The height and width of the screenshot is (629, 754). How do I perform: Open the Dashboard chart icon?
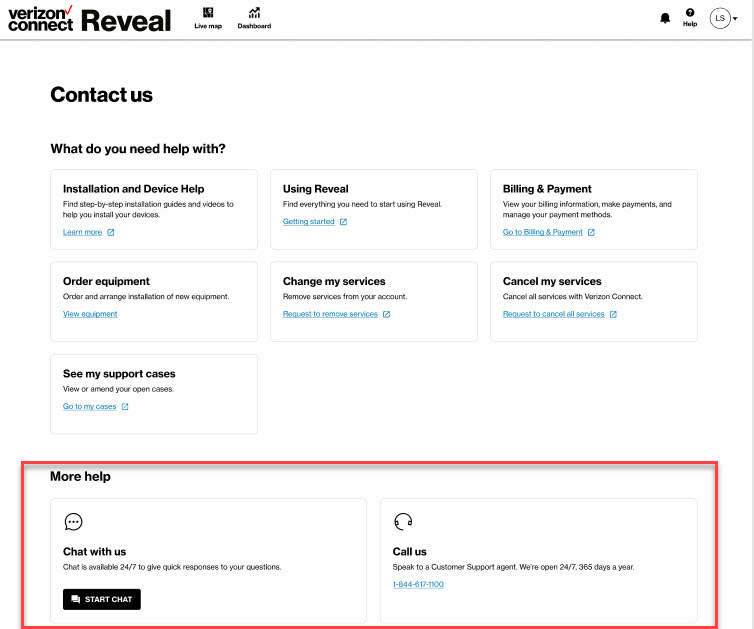tap(254, 13)
